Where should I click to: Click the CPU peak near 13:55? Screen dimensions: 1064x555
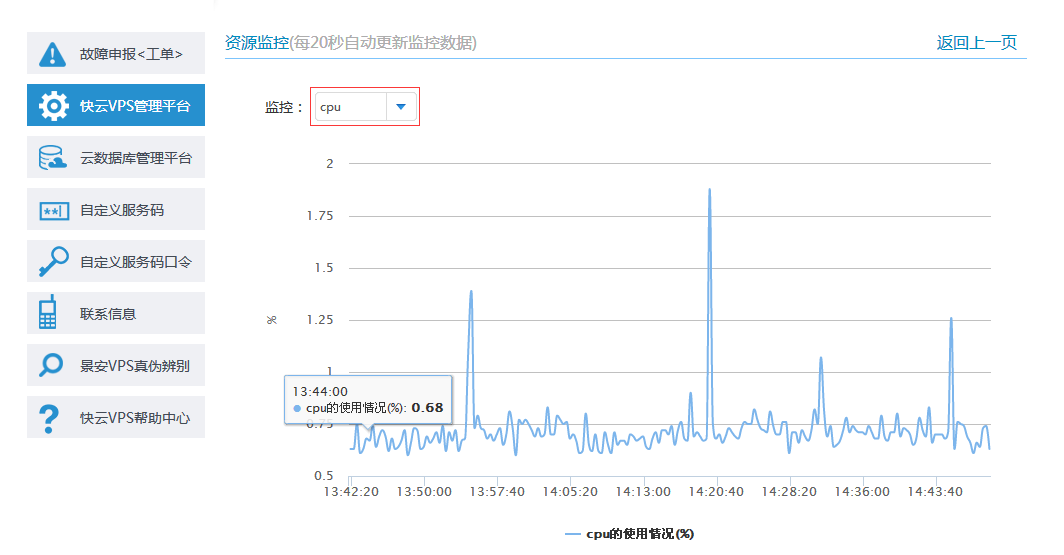tap(470, 291)
